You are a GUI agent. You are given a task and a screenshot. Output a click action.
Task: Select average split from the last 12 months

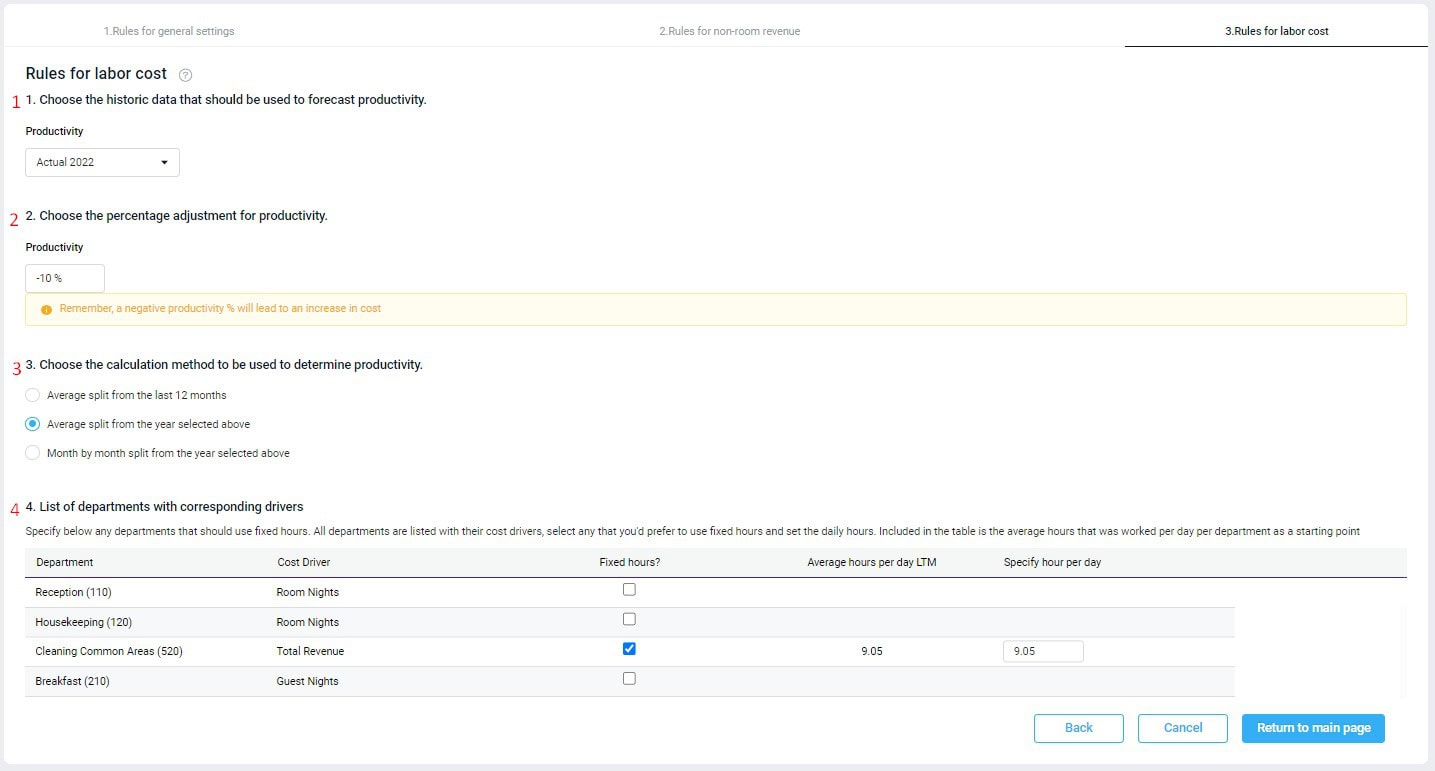32,395
